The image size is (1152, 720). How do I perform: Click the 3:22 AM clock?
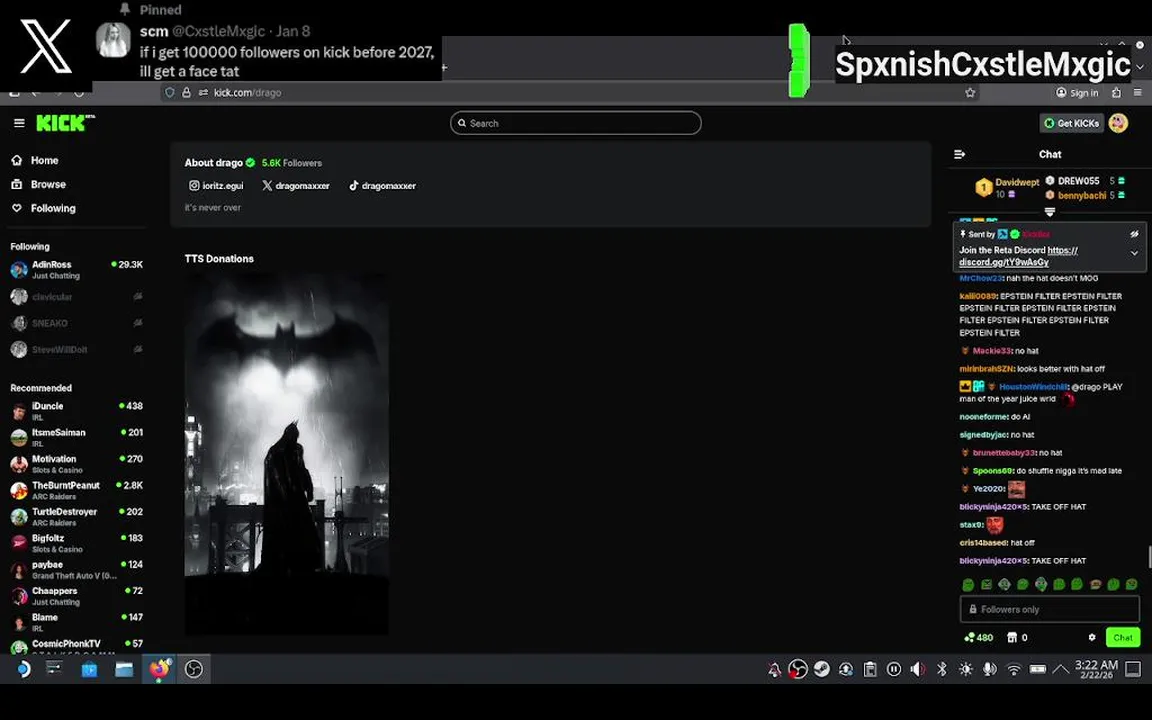pyautogui.click(x=1096, y=669)
